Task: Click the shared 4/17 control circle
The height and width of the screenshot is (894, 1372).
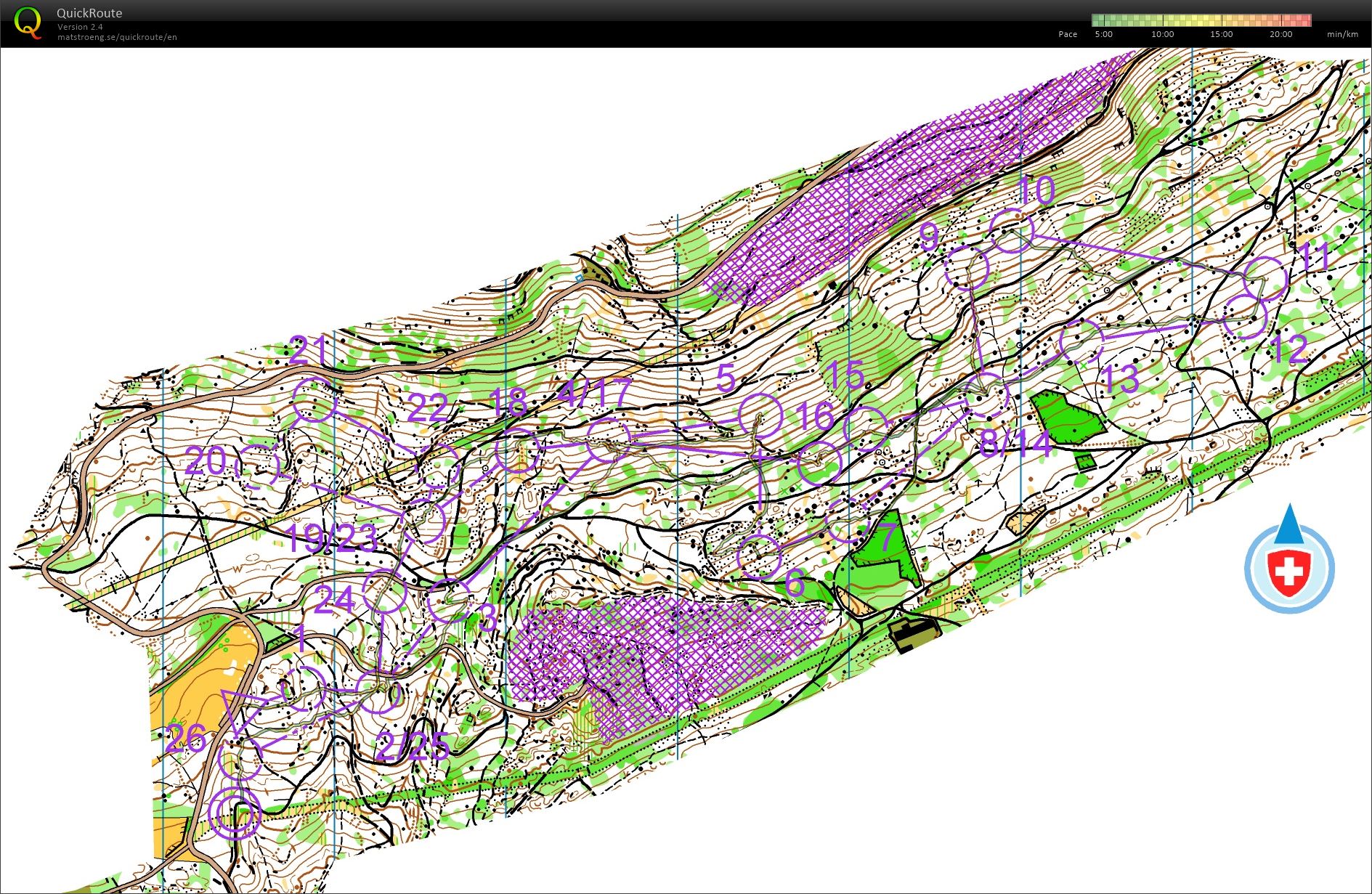Action: point(608,440)
